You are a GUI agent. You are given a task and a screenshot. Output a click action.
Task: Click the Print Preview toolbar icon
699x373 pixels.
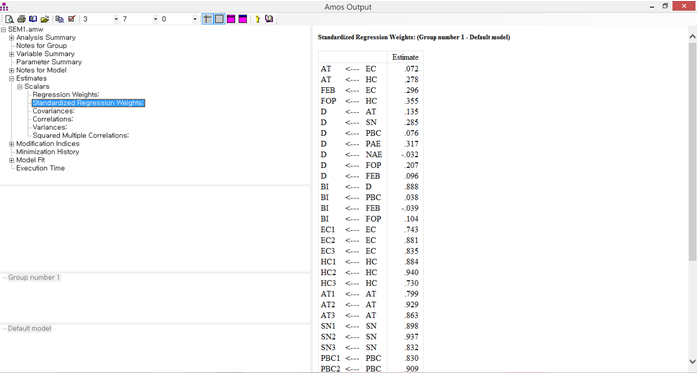click(x=9, y=19)
